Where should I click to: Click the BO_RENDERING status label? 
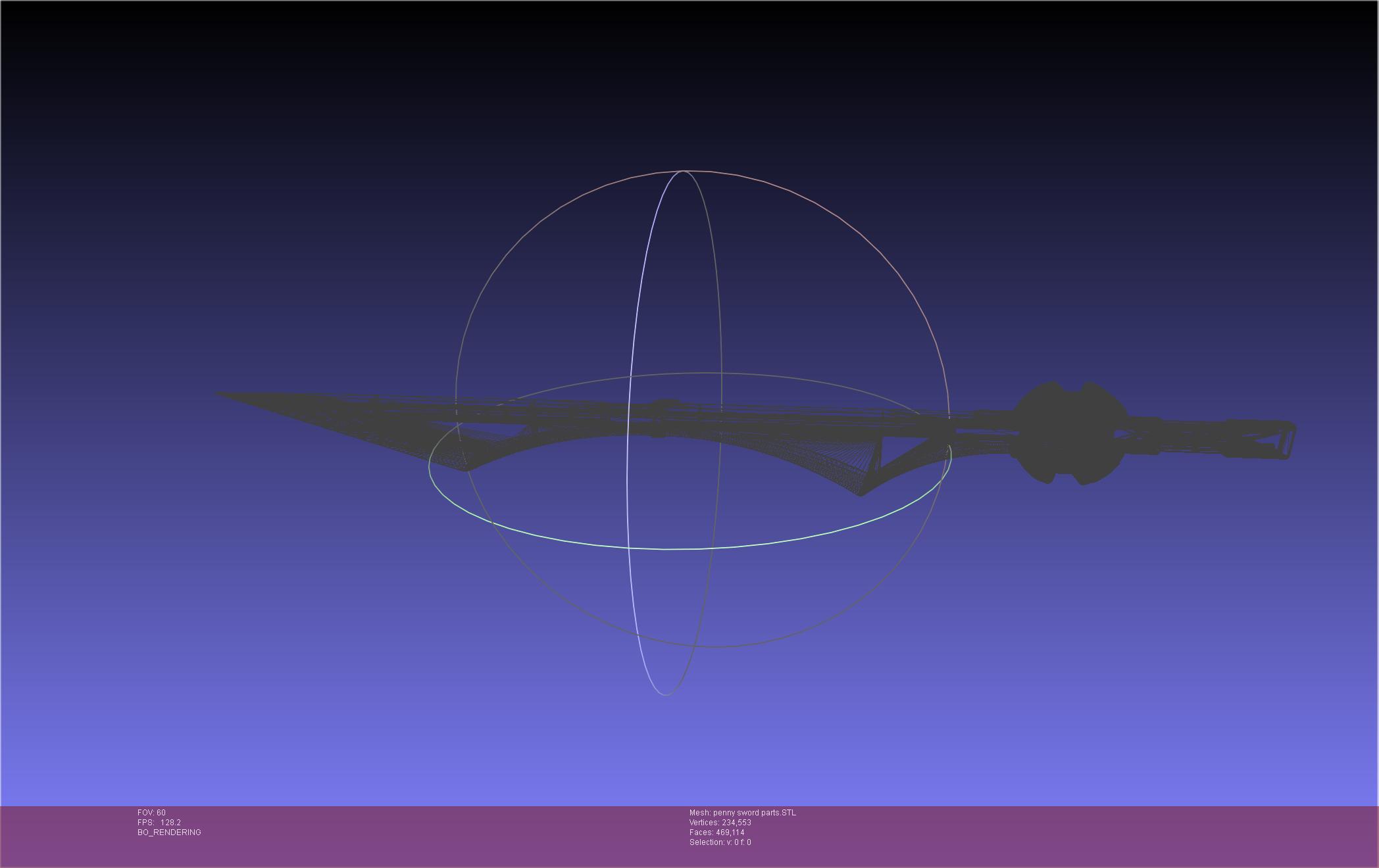(x=169, y=832)
